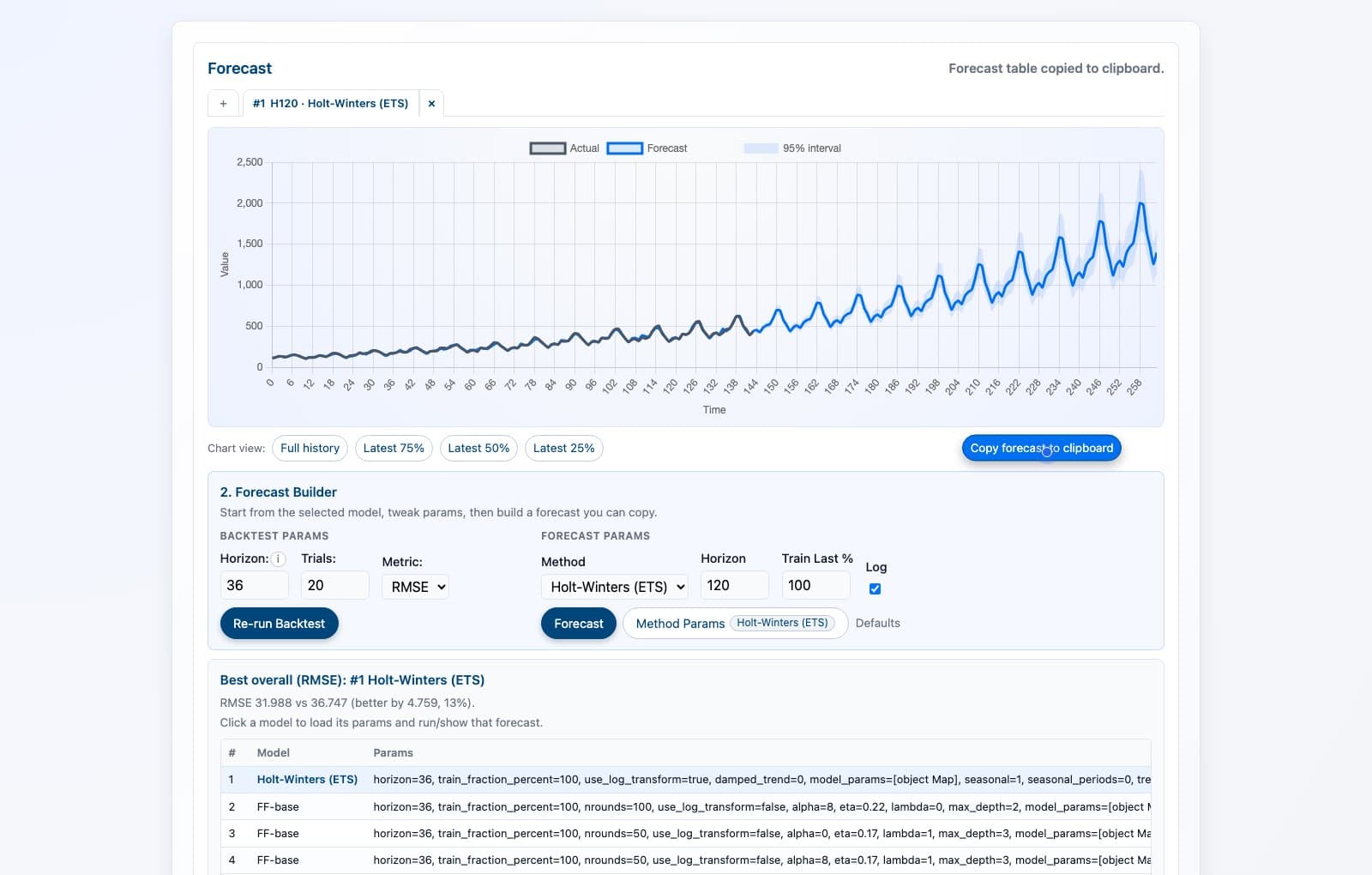Click the Horizon info icon
Viewport: 1372px width, 875px height.
(x=278, y=559)
